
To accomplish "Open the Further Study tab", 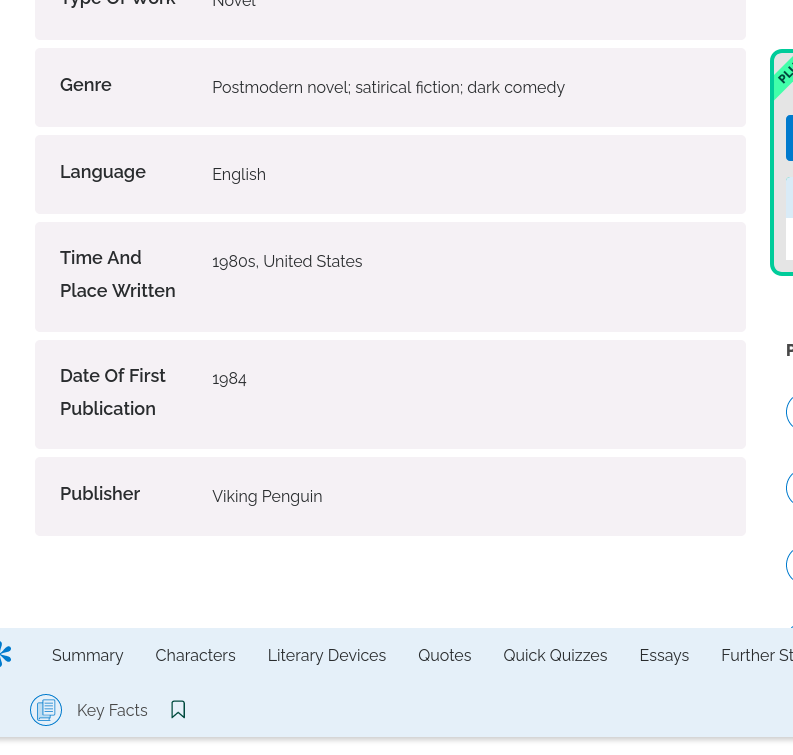I will coord(757,655).
